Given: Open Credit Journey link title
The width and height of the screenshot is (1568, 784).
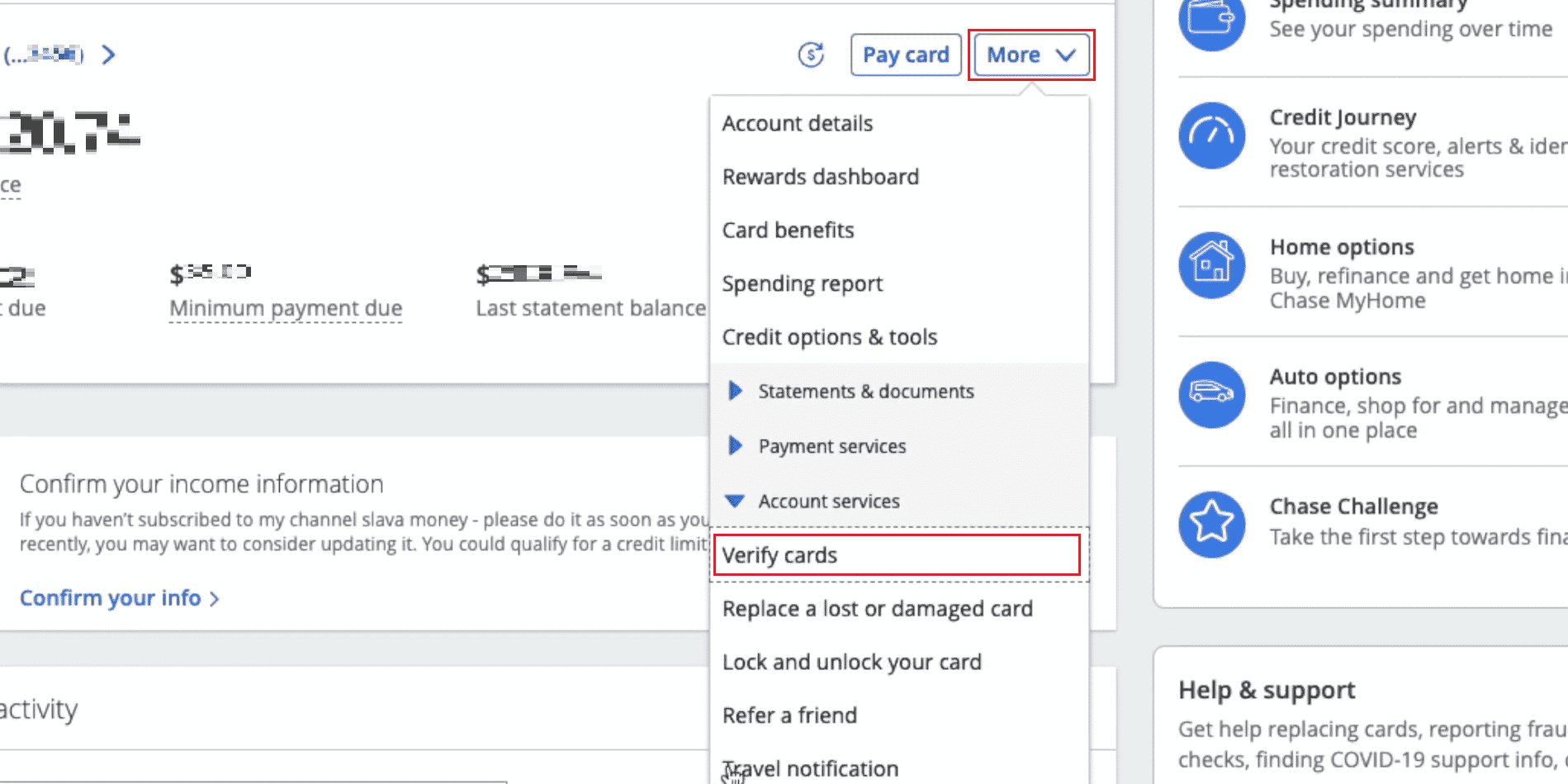Looking at the screenshot, I should point(1343,117).
